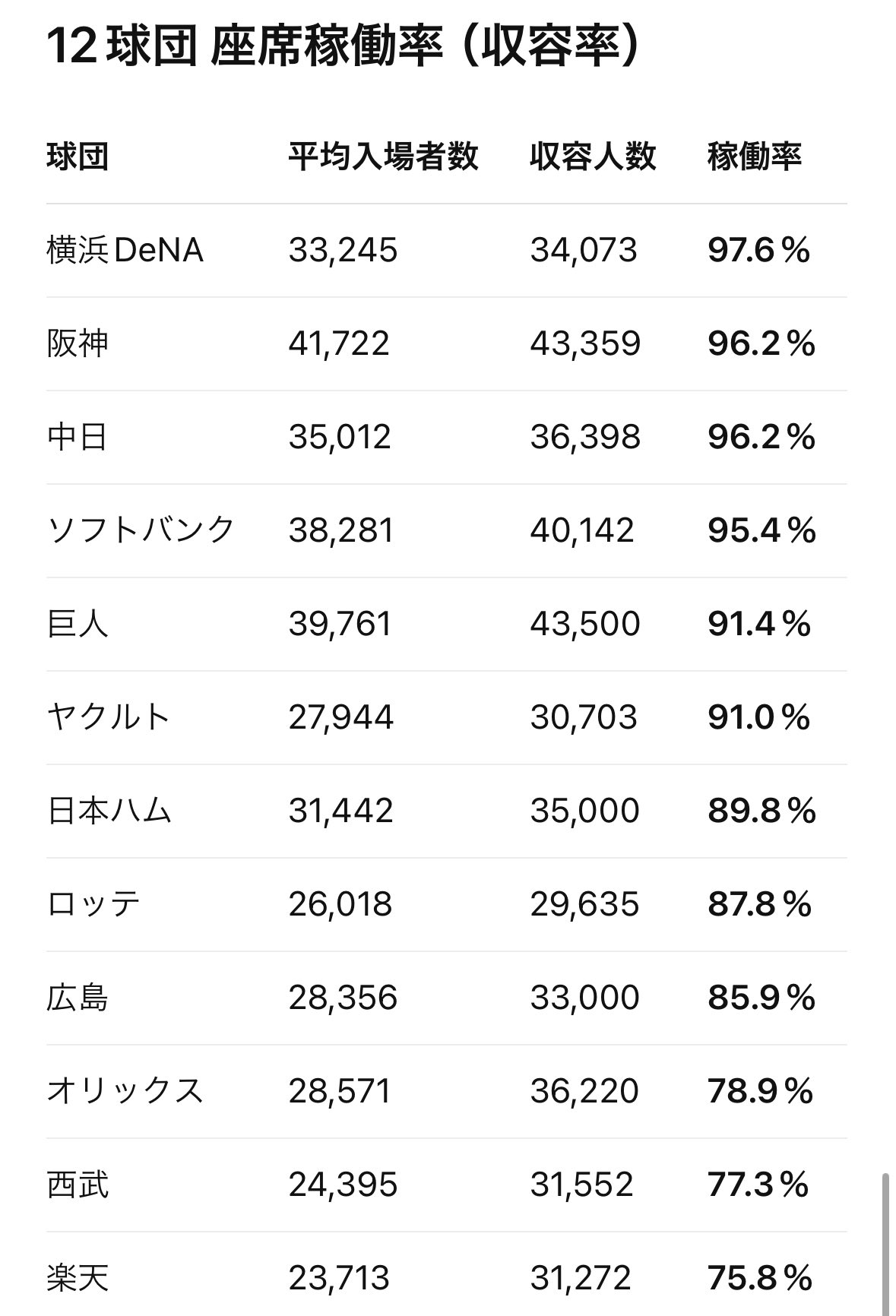Click the 西武 team name cell
896x1316 pixels.
[x=78, y=1185]
